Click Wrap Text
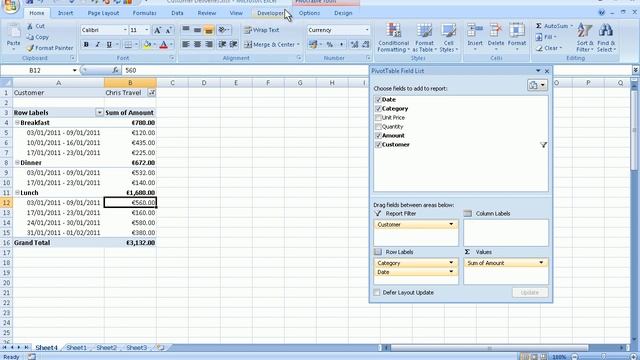Viewport: 640px width, 360px height. tap(261, 30)
